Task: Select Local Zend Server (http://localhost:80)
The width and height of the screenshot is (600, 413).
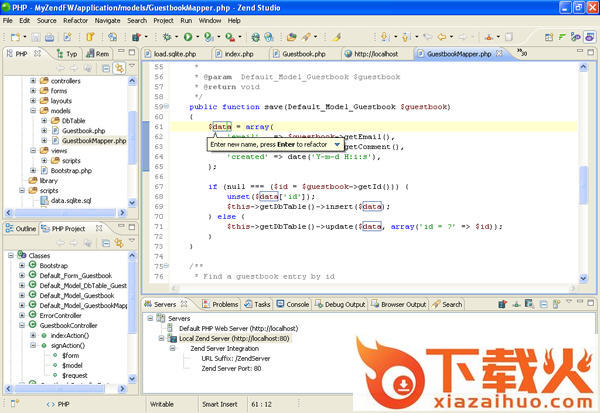Action: point(231,338)
